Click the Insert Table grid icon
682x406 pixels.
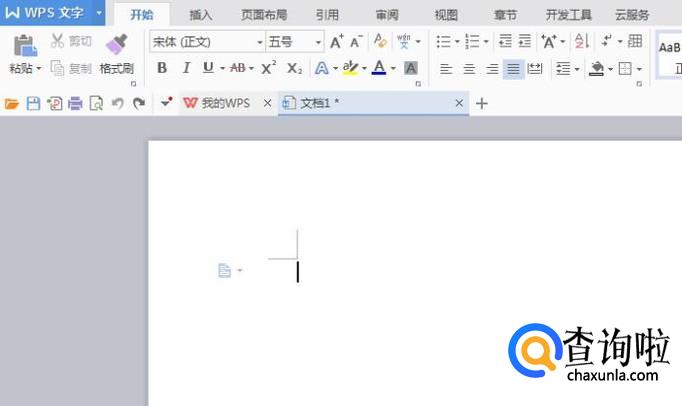coord(635,41)
